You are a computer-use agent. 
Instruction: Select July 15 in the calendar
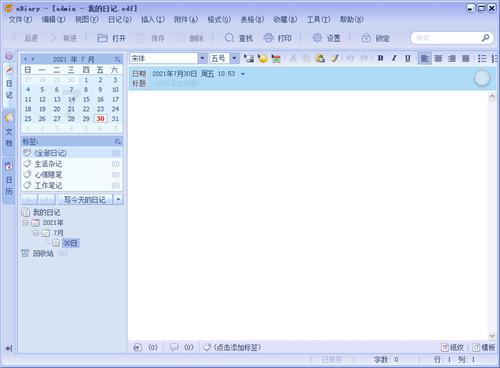(86, 99)
